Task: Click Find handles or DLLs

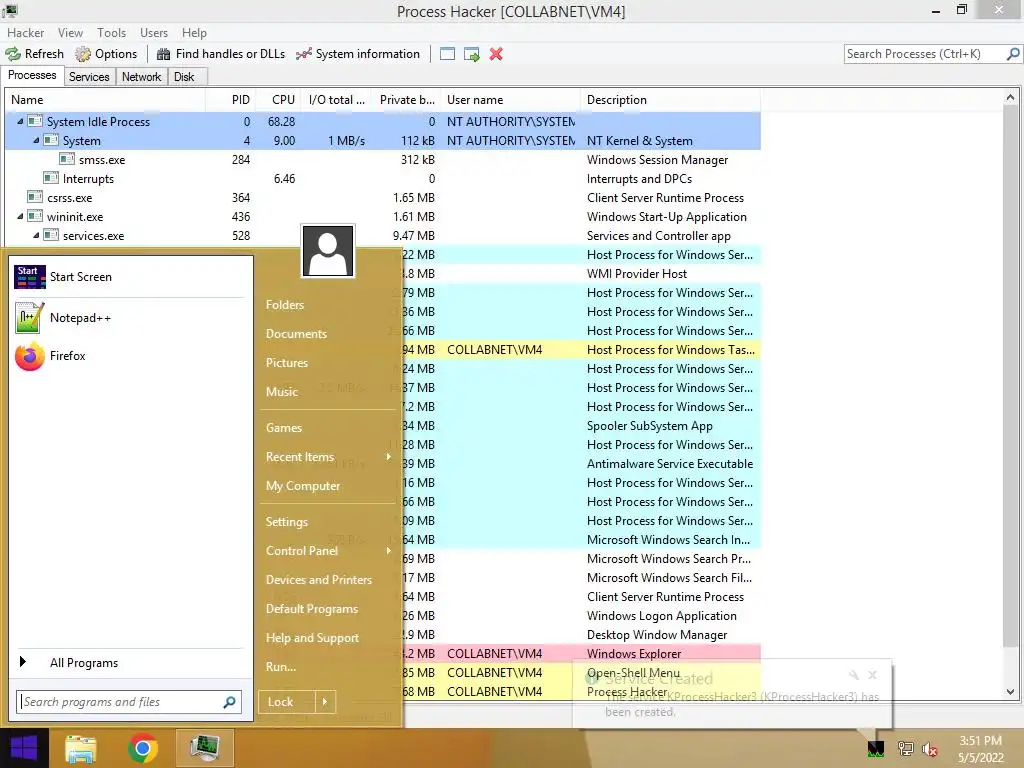Action: [x=221, y=54]
